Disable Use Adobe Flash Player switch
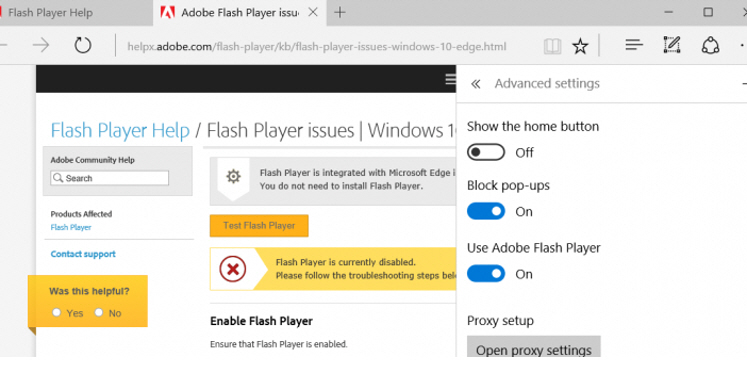 (x=485, y=274)
